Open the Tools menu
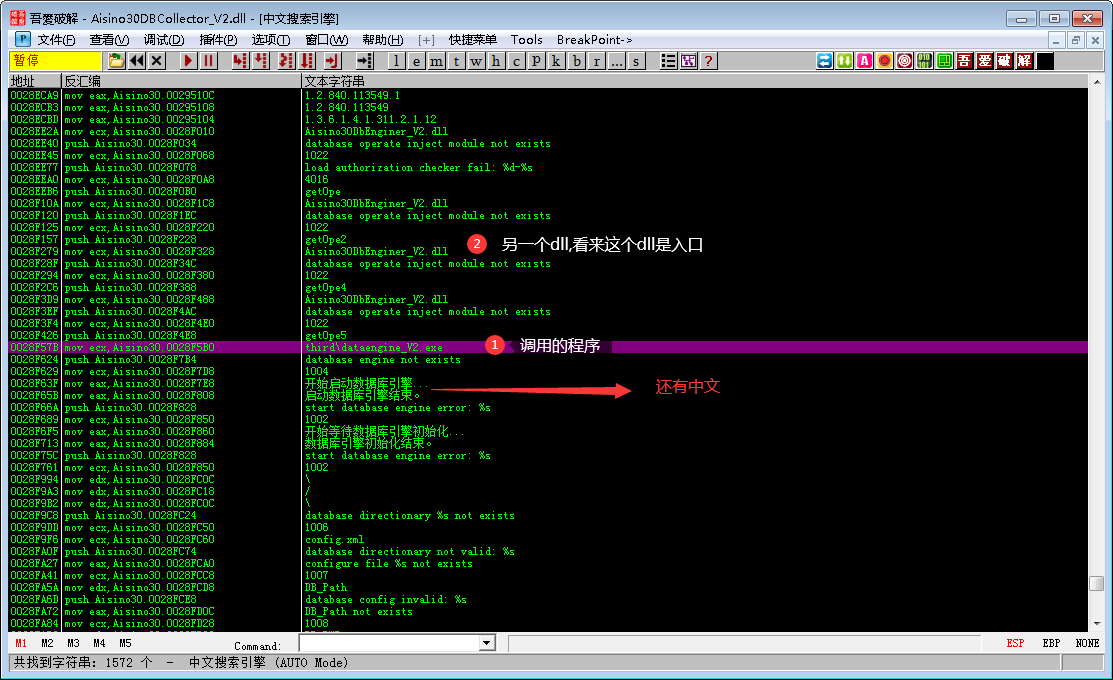This screenshot has height=680, width=1113. [x=527, y=39]
